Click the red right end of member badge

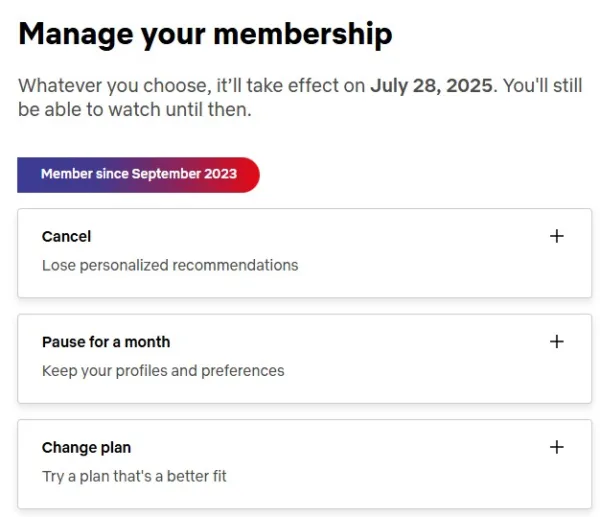[250, 174]
